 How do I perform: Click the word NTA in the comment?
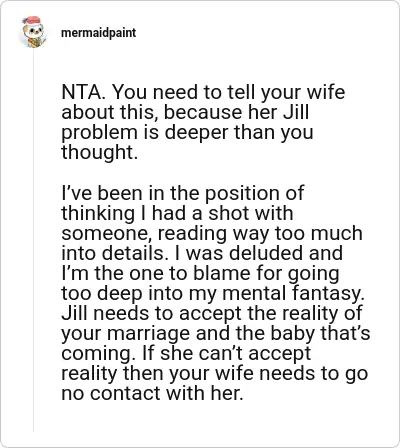click(81, 92)
